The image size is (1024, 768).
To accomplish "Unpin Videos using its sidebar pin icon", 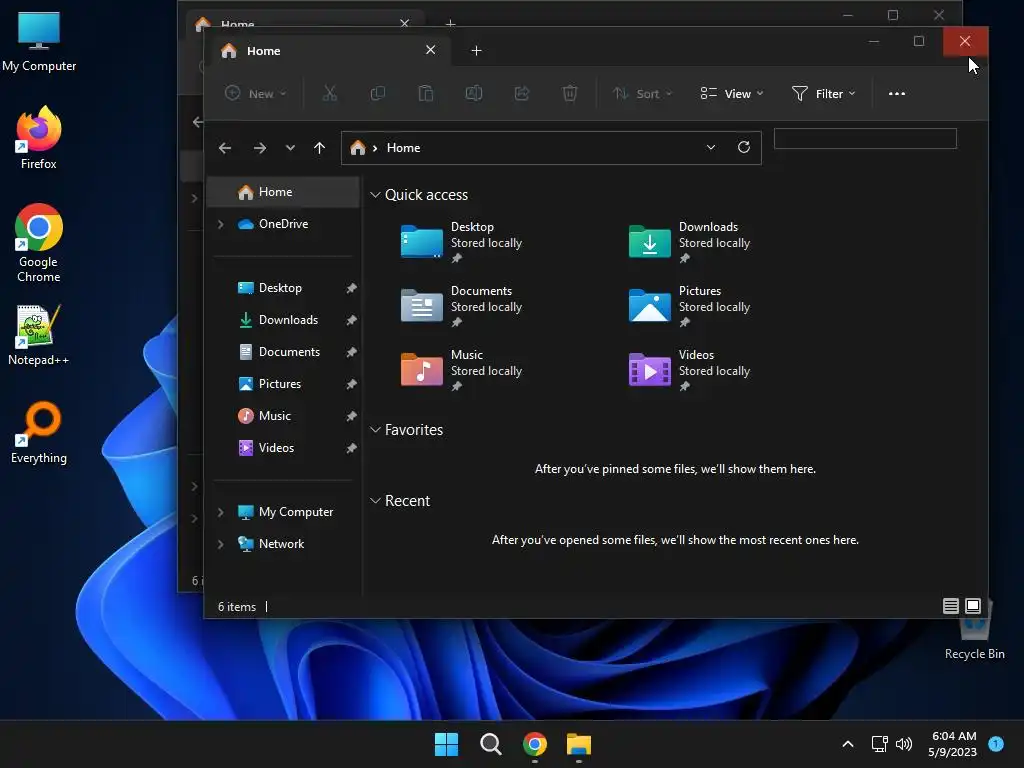I will tap(351, 448).
